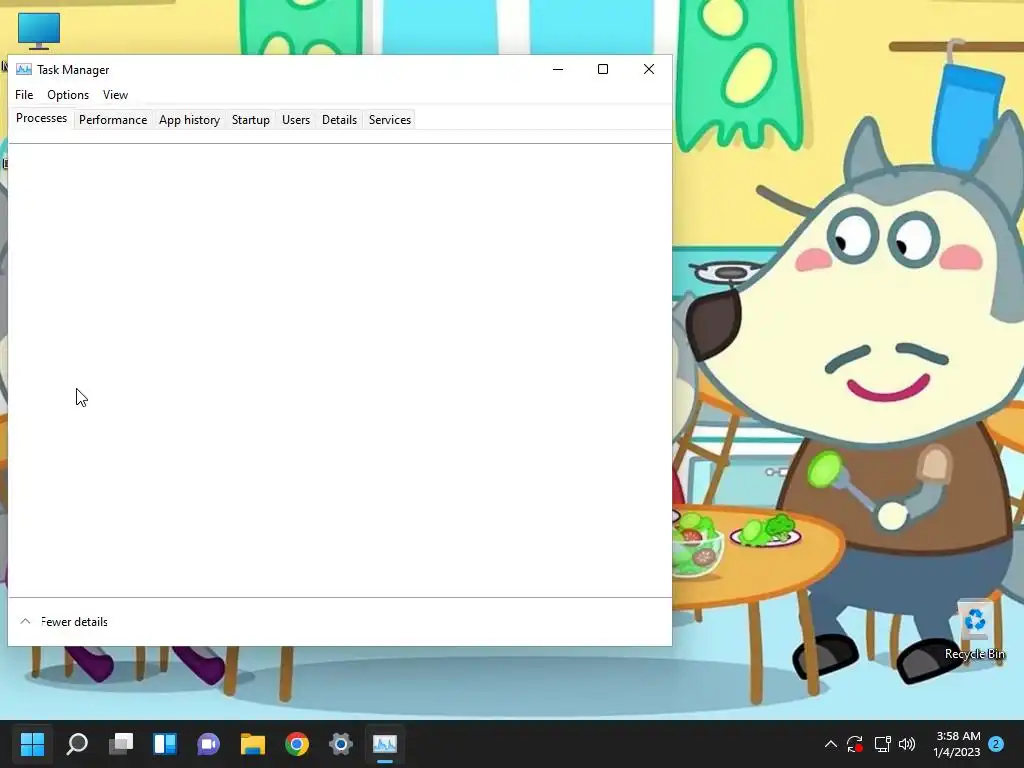Open the notifications badge showing 2
This screenshot has width=1024, height=768.
point(996,744)
